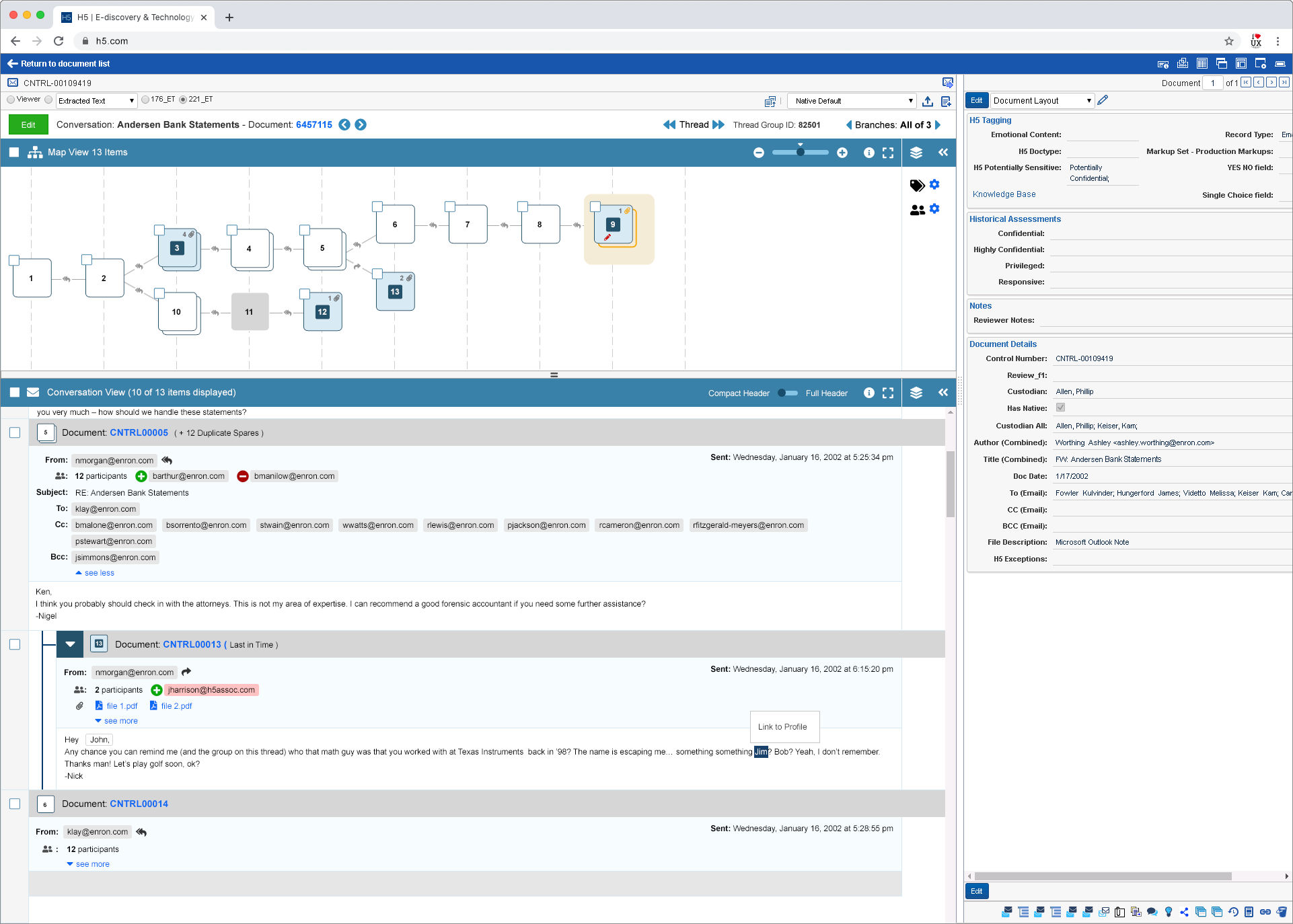This screenshot has width=1293, height=924.
Task: Go to previous branch arrow
Action: pyautogui.click(x=849, y=125)
